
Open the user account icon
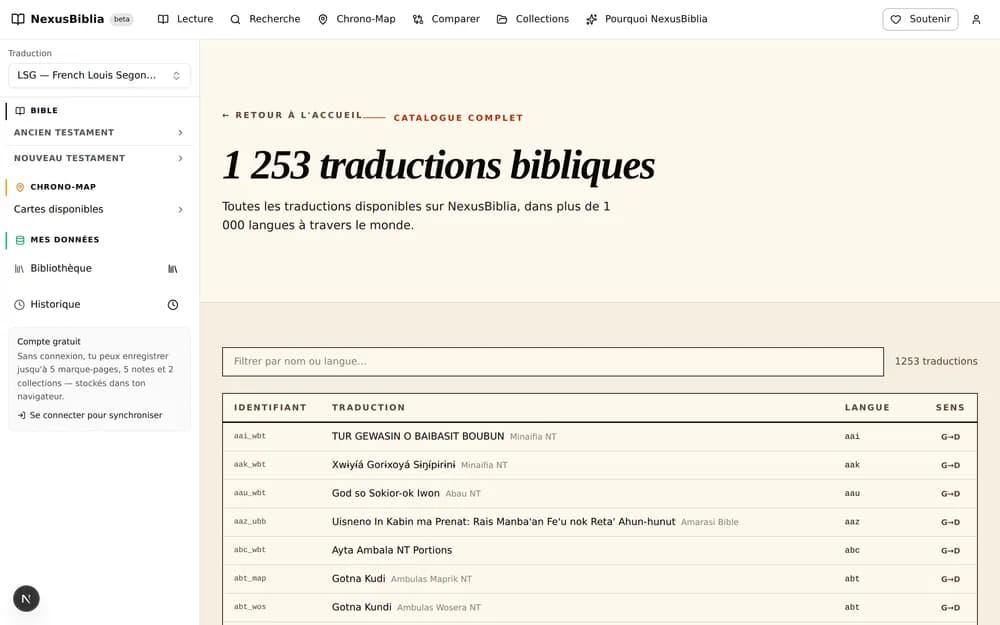click(x=976, y=20)
